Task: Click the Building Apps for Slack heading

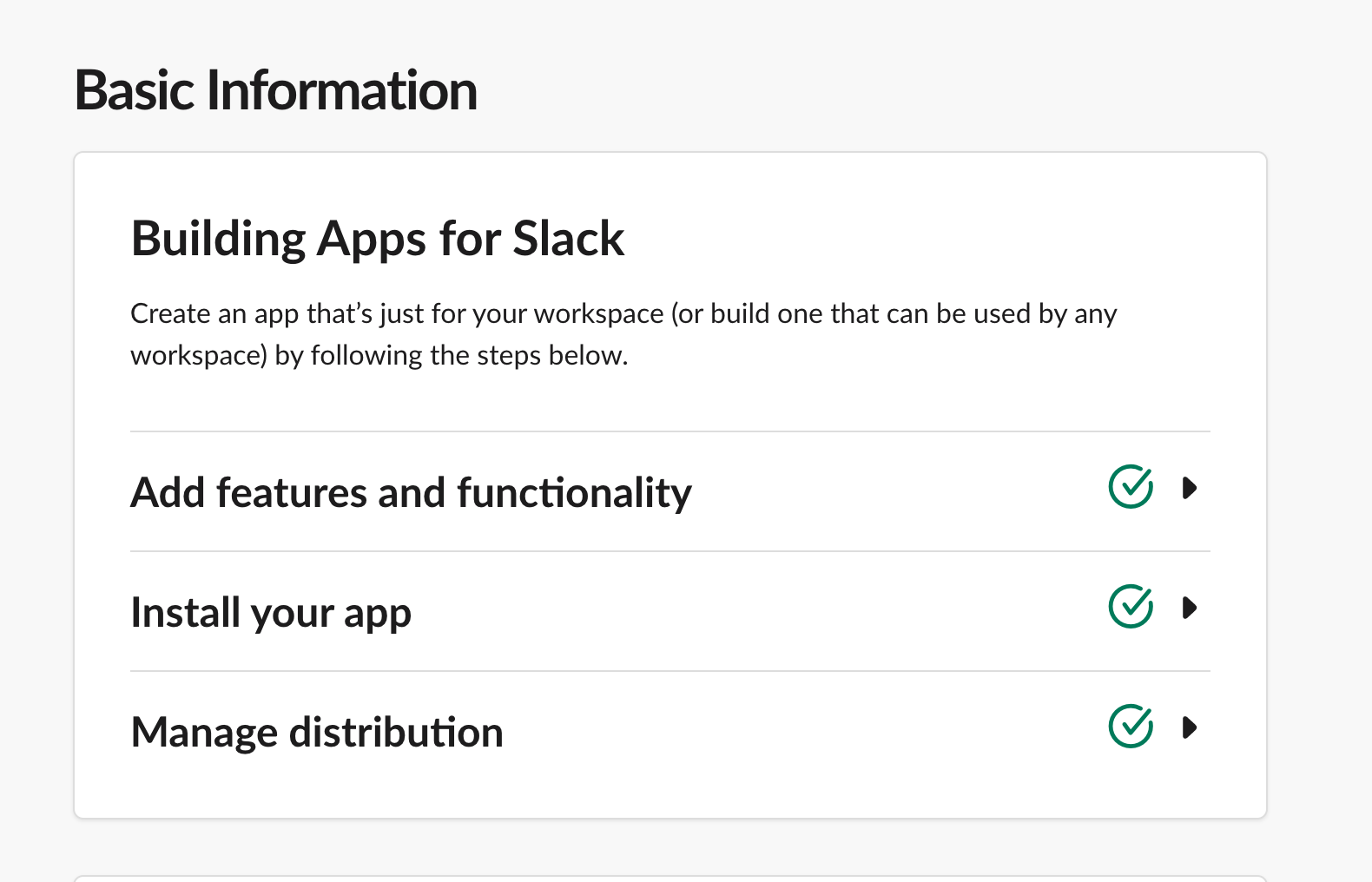Action: (378, 239)
